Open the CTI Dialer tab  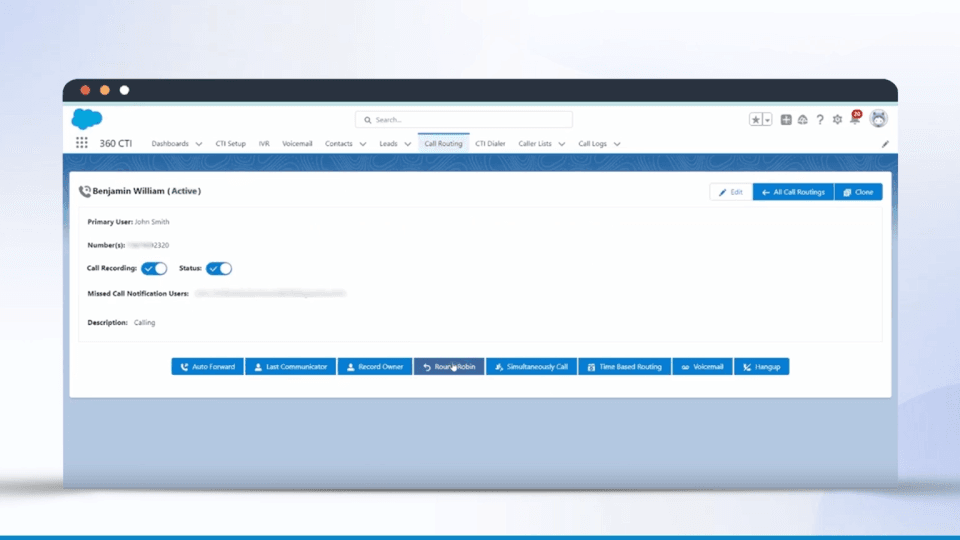point(490,143)
